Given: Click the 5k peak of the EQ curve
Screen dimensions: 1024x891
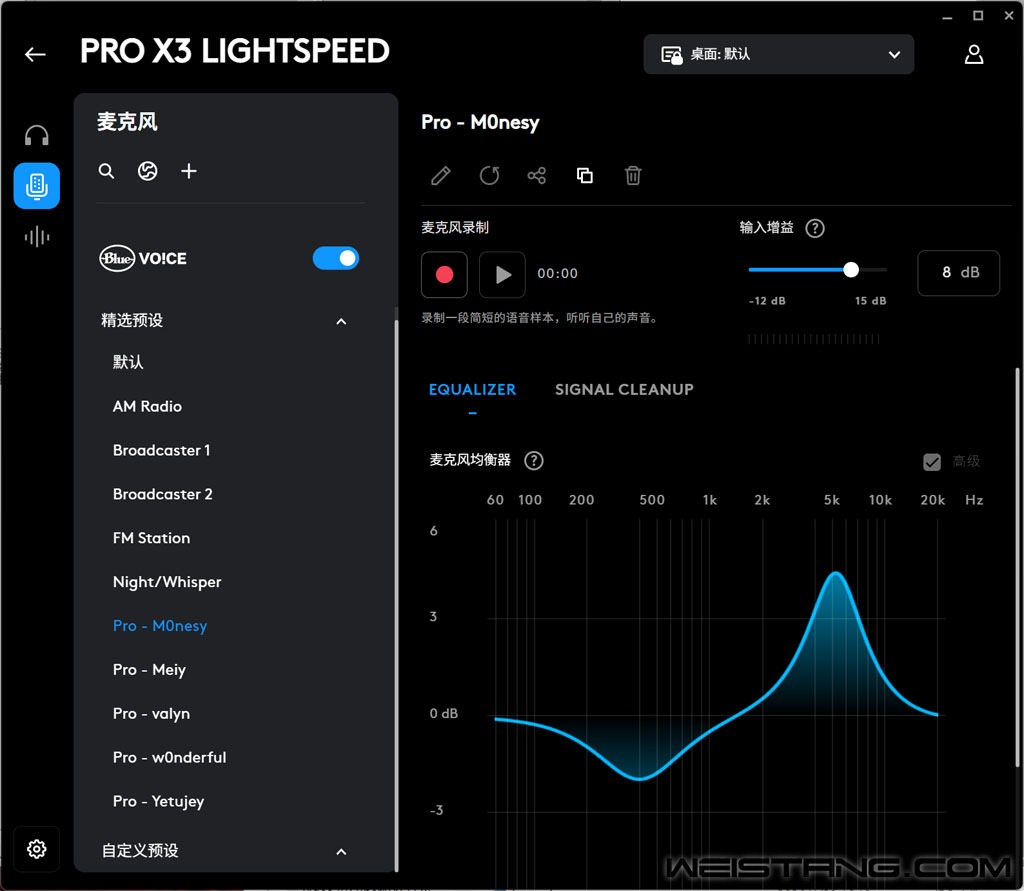Looking at the screenshot, I should tap(835, 574).
